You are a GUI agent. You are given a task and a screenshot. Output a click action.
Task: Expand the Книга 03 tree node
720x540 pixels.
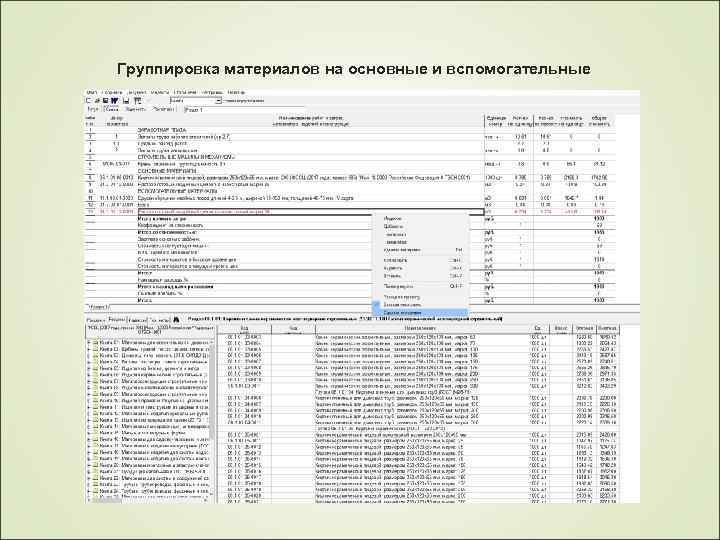click(x=89, y=356)
